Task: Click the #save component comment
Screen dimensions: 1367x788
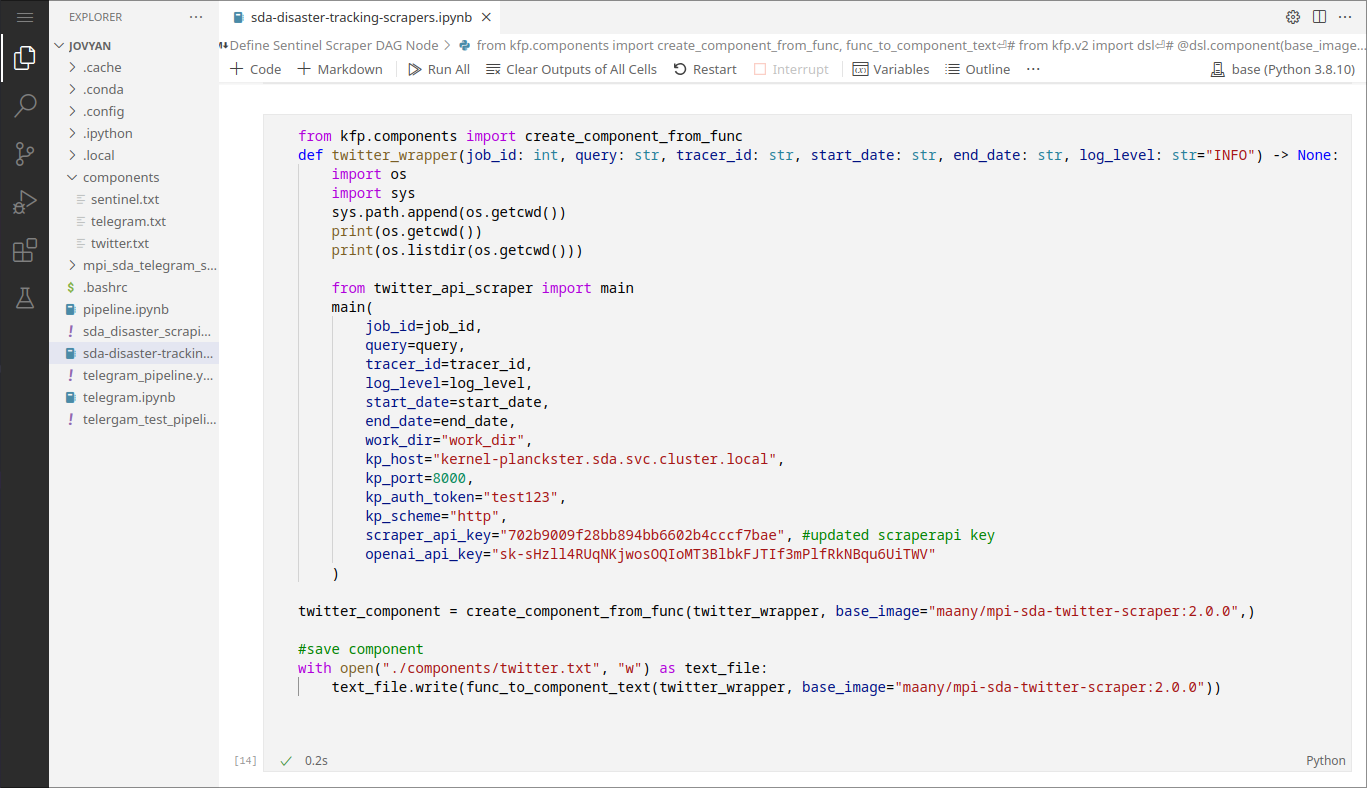Action: (x=361, y=649)
